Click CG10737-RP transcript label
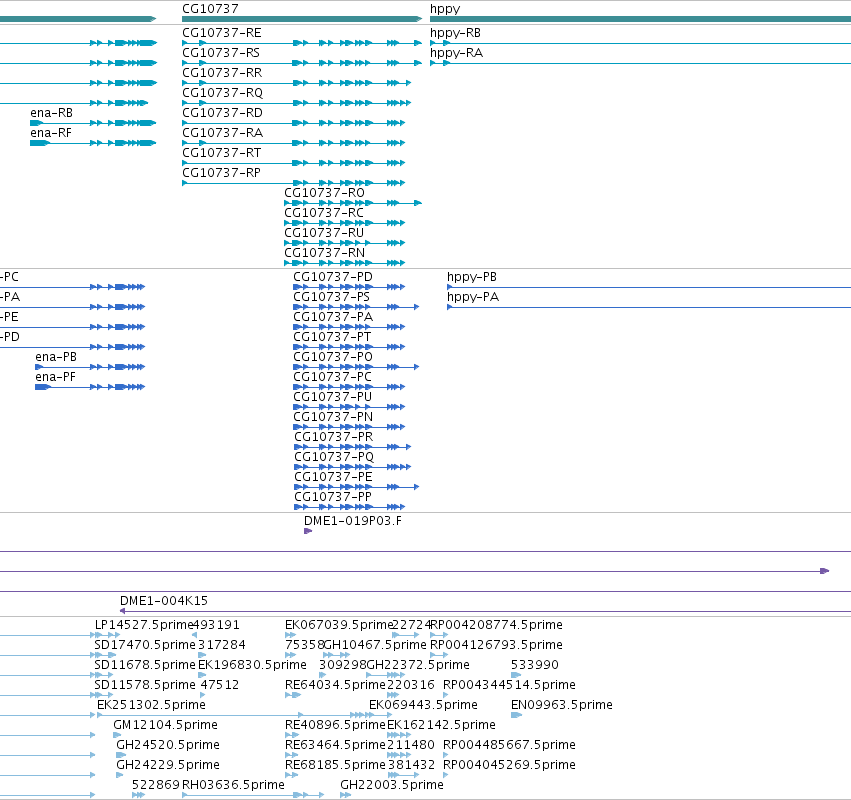The image size is (851, 800). (x=221, y=173)
